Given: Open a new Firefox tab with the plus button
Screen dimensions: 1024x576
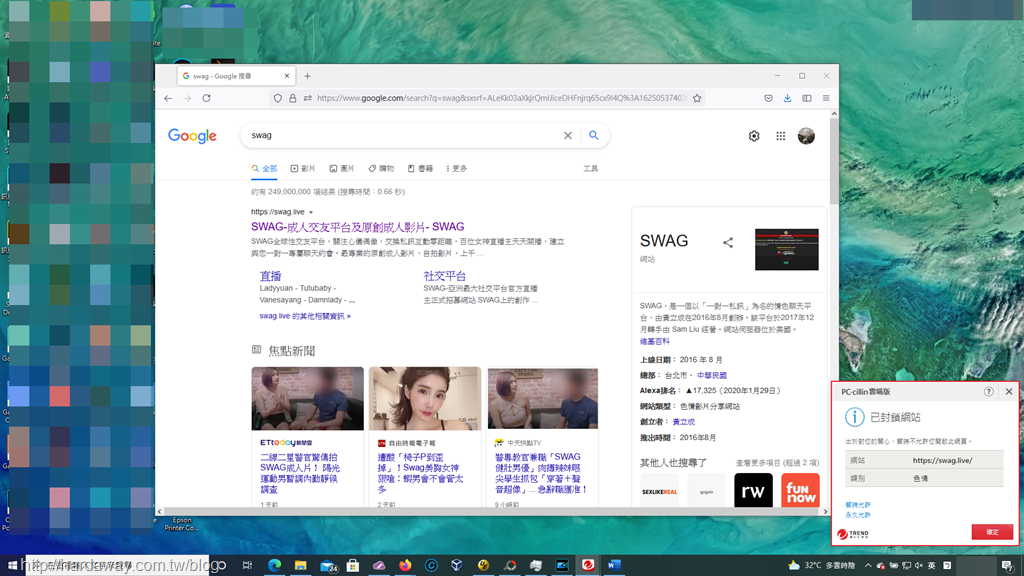Looking at the screenshot, I should pyautogui.click(x=308, y=76).
